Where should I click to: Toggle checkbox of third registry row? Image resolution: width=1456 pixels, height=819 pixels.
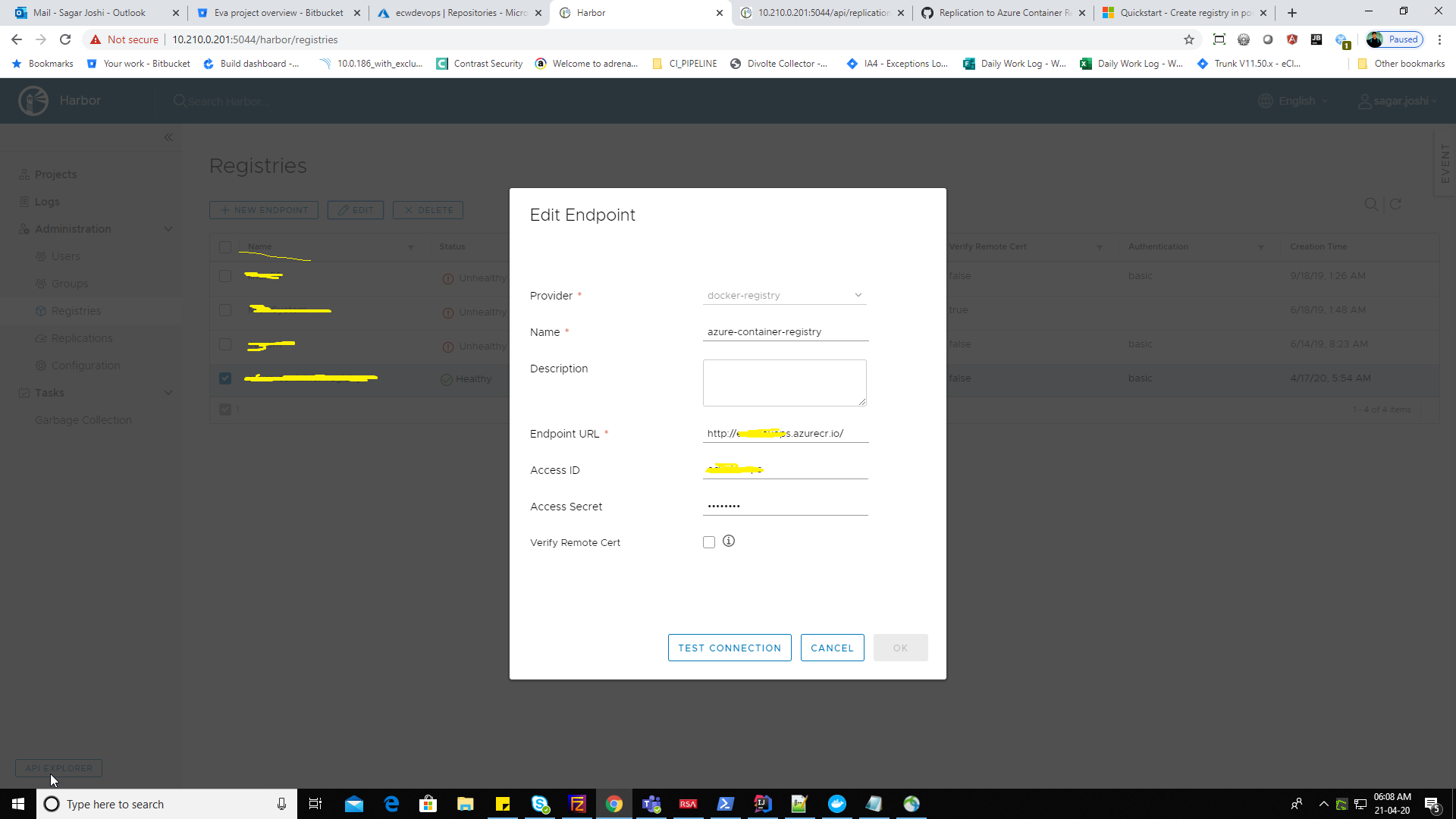point(225,344)
